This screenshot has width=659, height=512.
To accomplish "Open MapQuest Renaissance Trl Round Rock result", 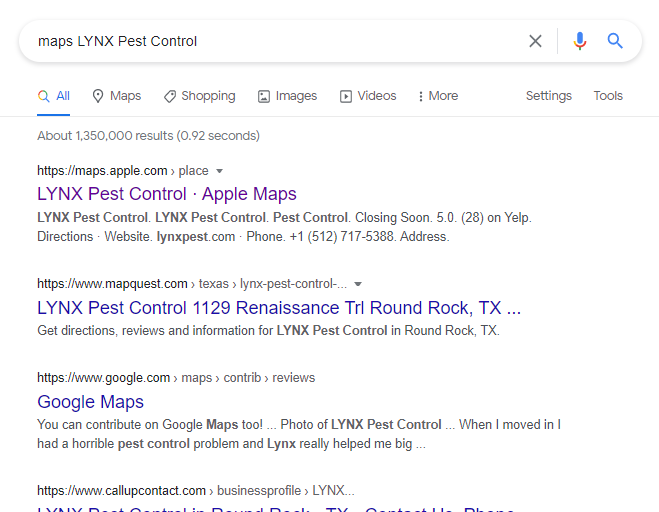I will pos(279,308).
